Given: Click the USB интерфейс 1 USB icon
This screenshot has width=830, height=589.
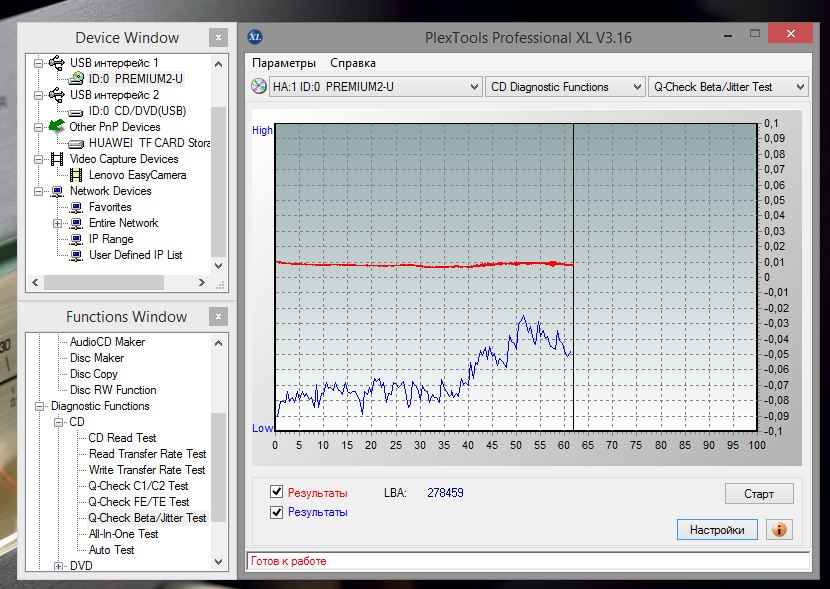Looking at the screenshot, I should pyautogui.click(x=57, y=62).
